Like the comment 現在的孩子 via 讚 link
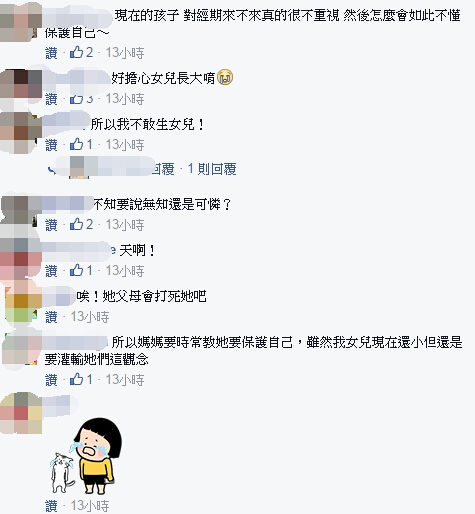 [51, 53]
